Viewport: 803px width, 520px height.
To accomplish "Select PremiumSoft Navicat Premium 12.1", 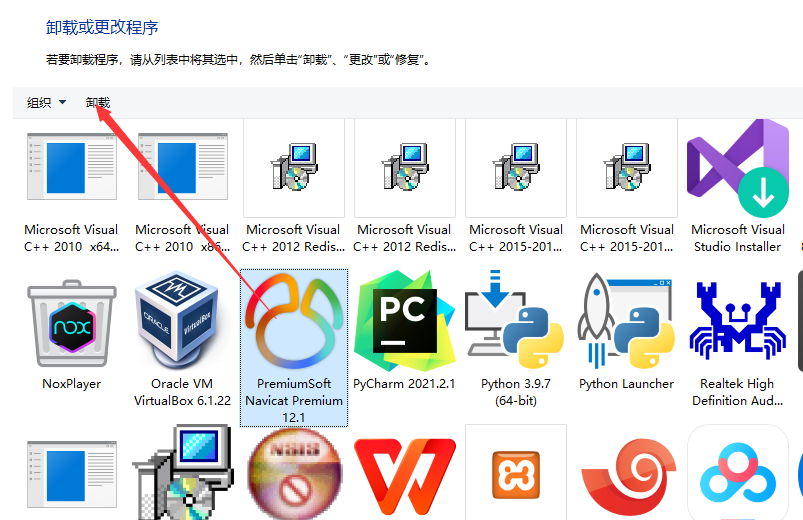I will [294, 347].
